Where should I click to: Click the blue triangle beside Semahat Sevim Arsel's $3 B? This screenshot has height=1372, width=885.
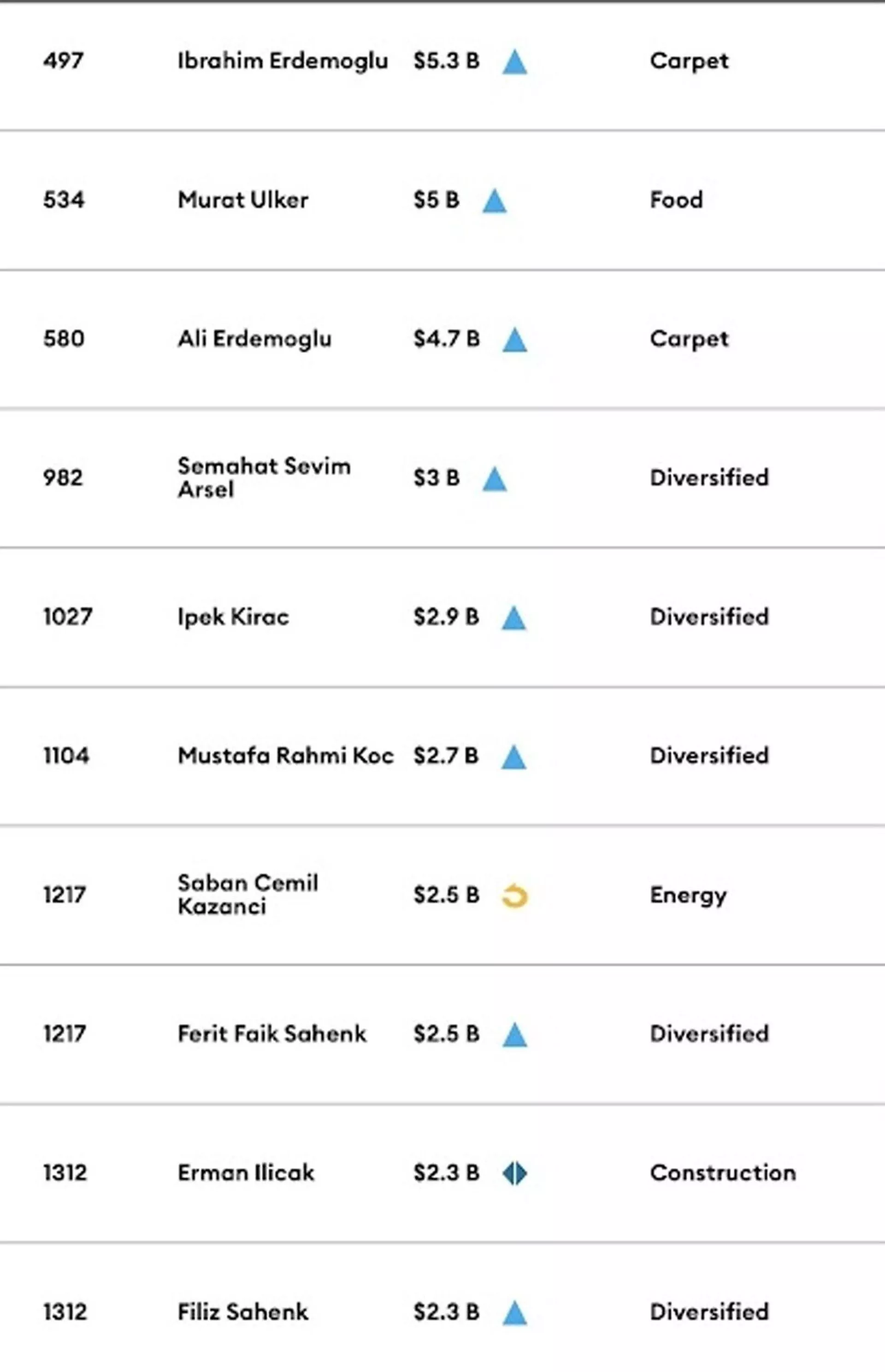click(494, 478)
